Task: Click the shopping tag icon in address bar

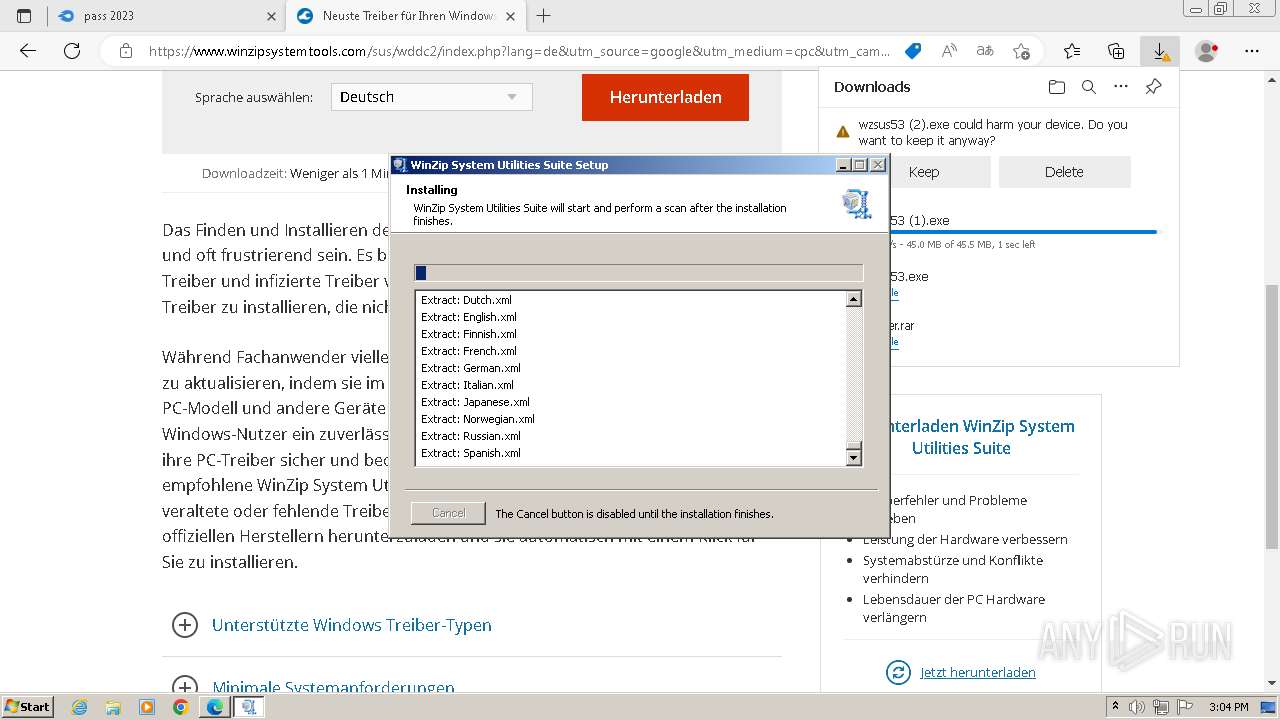Action: coord(912,51)
